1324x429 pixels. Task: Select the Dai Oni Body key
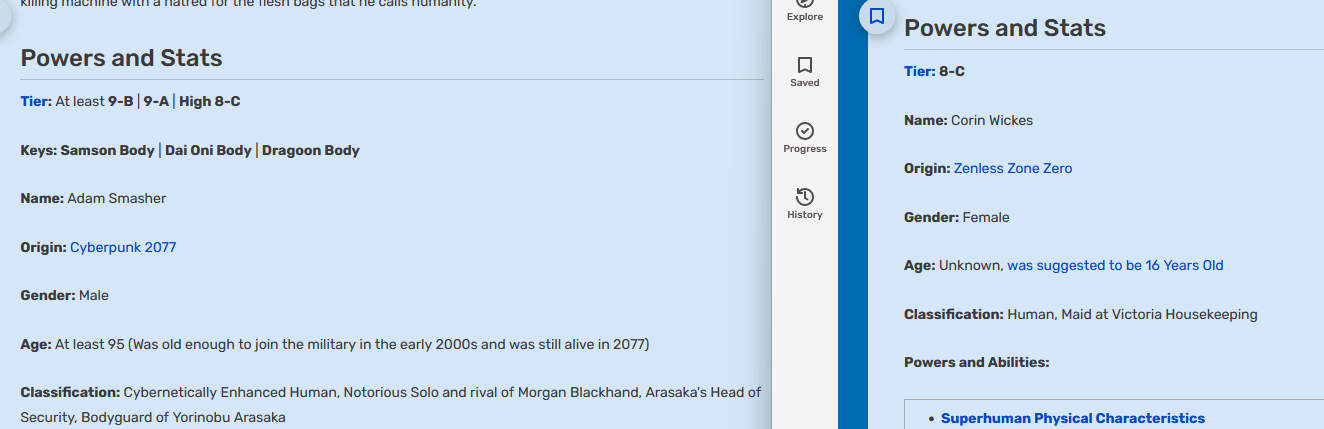click(208, 150)
